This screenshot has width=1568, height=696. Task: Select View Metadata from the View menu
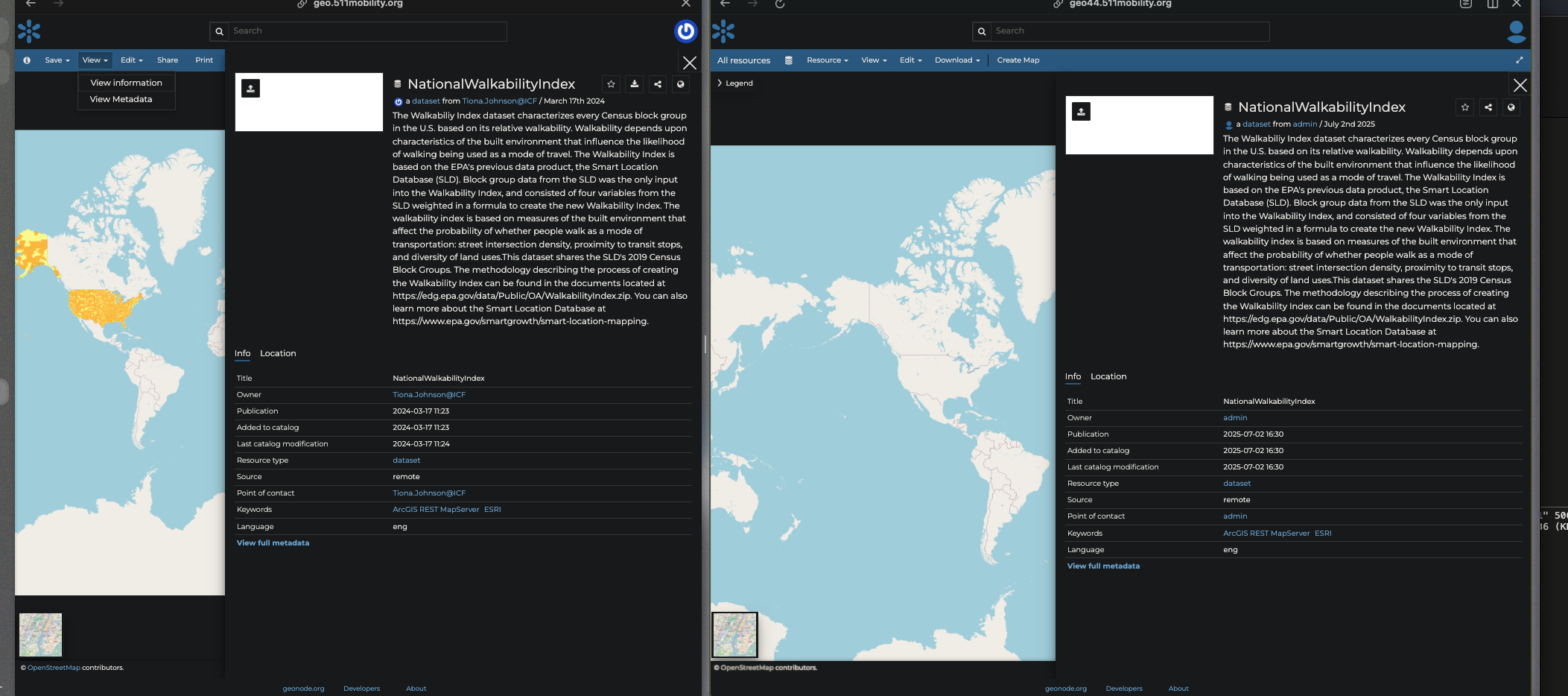click(121, 99)
